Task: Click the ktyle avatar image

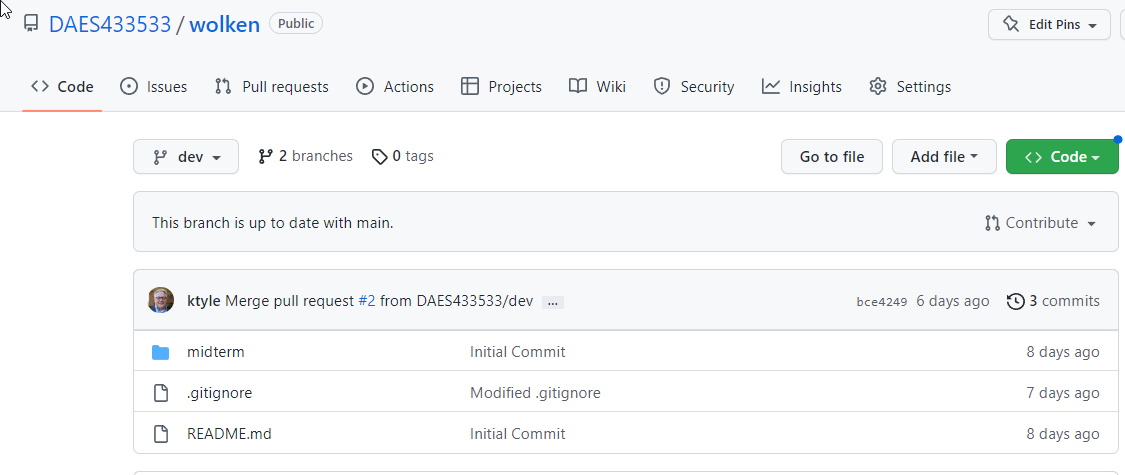Action: coord(161,300)
